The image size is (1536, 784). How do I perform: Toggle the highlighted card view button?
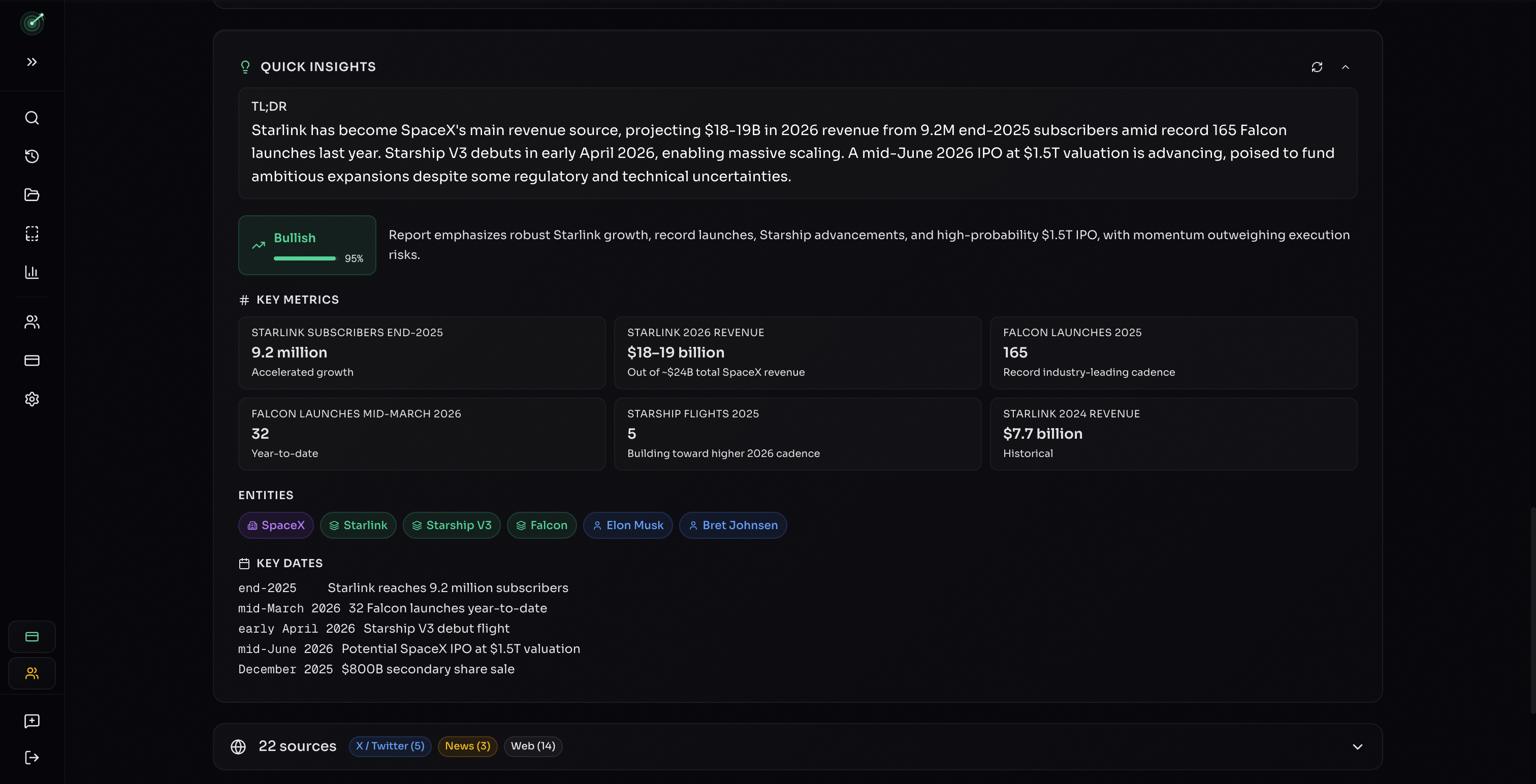coord(31,636)
